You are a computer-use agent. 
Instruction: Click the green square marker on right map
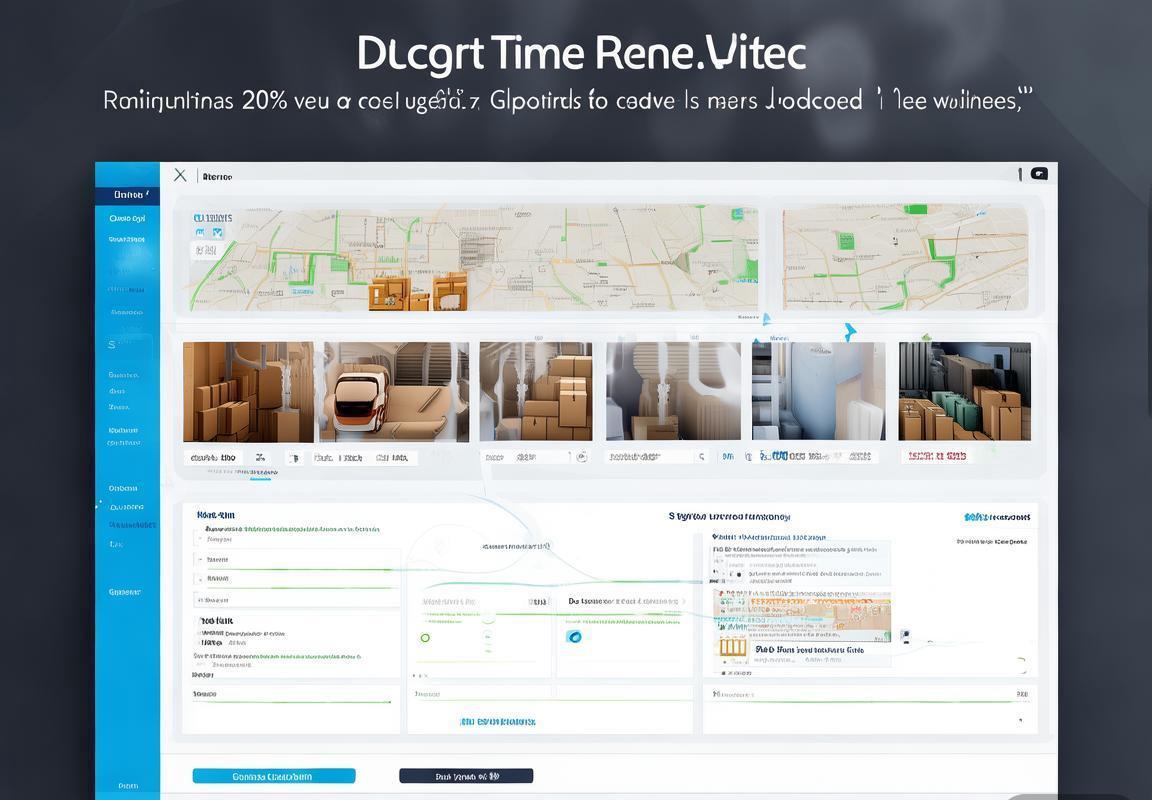tap(844, 241)
